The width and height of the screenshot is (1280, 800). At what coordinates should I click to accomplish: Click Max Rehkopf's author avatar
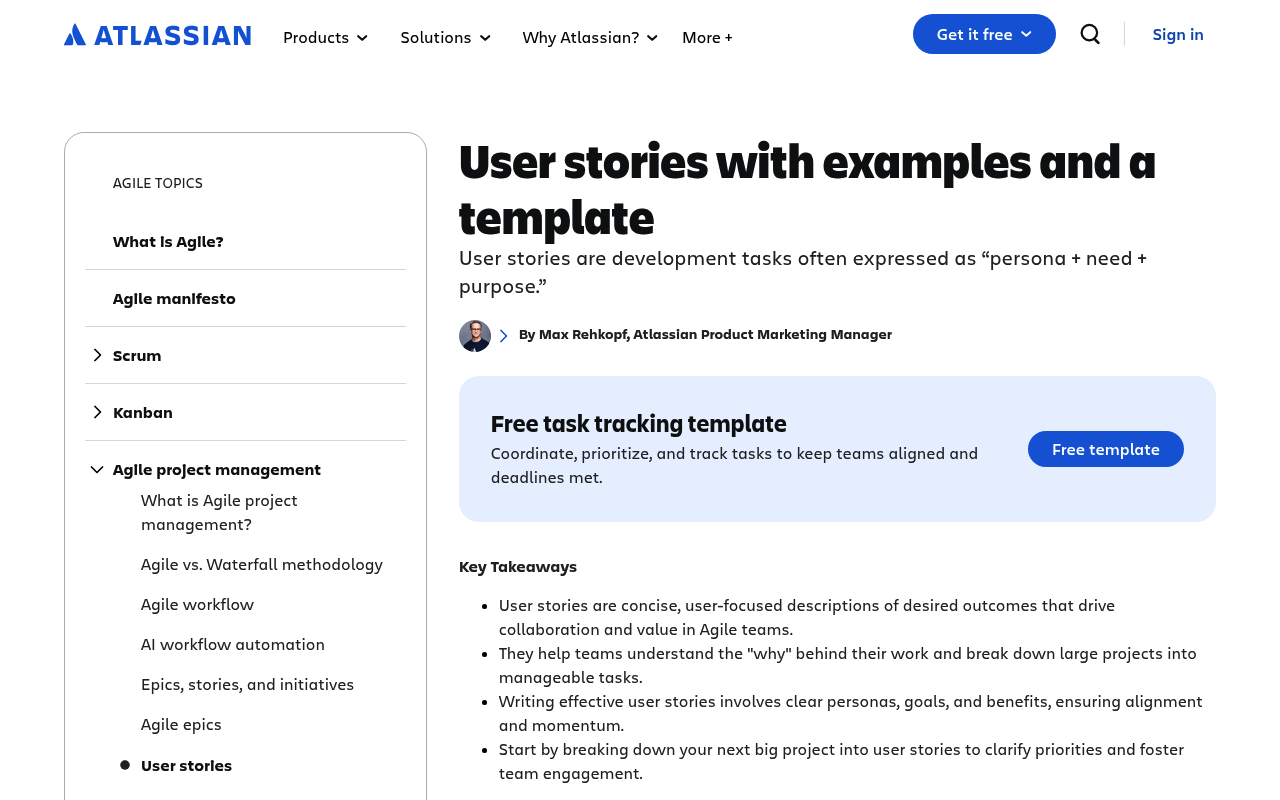[475, 336]
